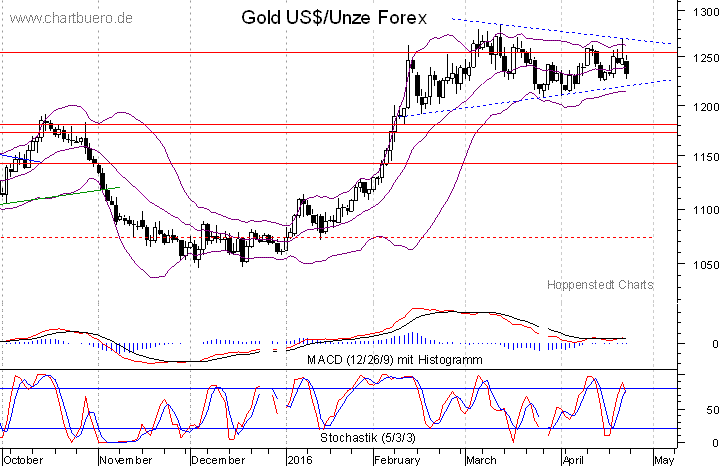
Task: Select the 1150 price level label
Action: (702, 157)
